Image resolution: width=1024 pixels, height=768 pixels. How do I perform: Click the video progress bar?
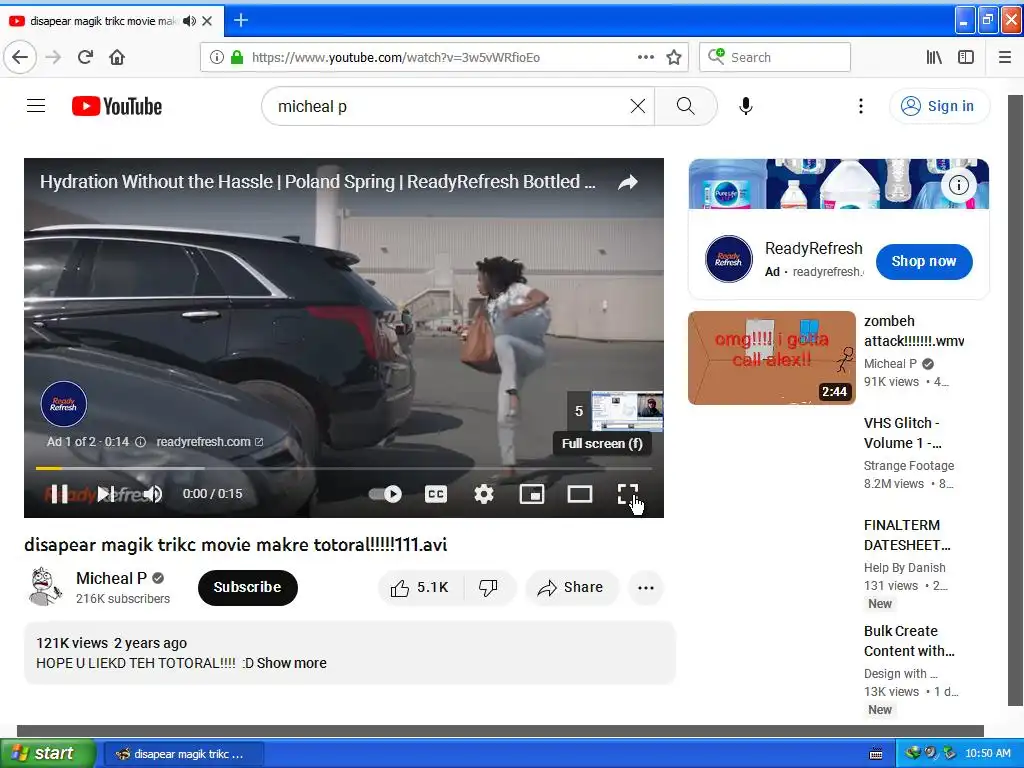pyautogui.click(x=344, y=468)
